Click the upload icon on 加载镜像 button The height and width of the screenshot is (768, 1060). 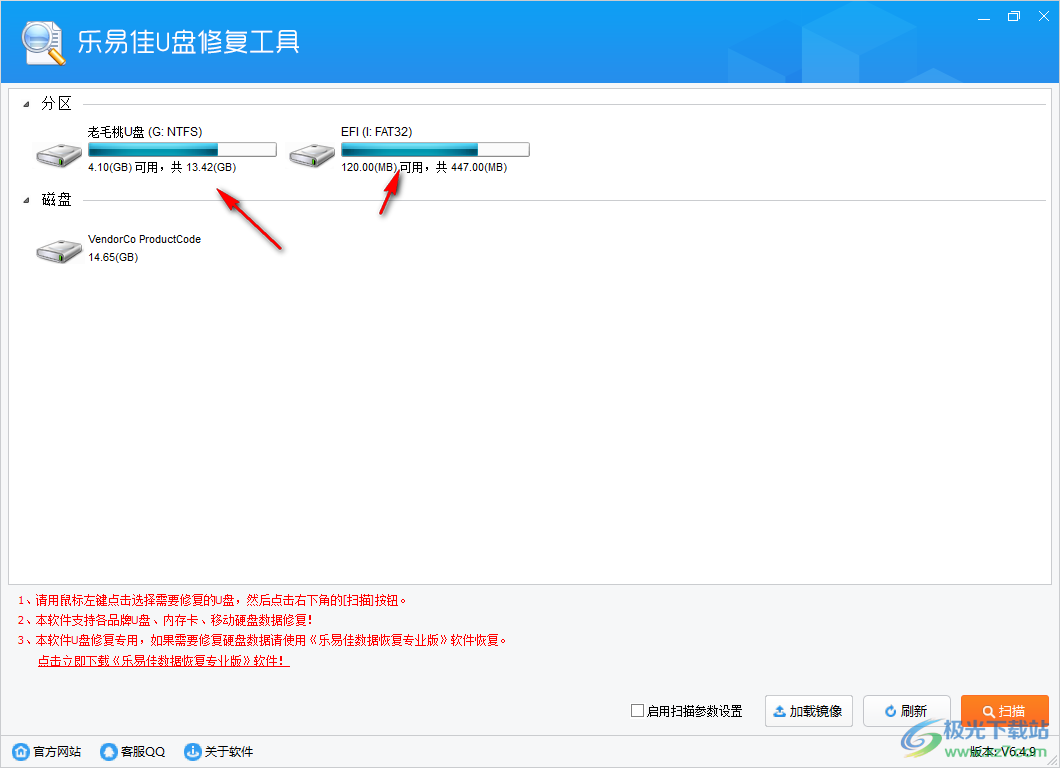pos(779,710)
